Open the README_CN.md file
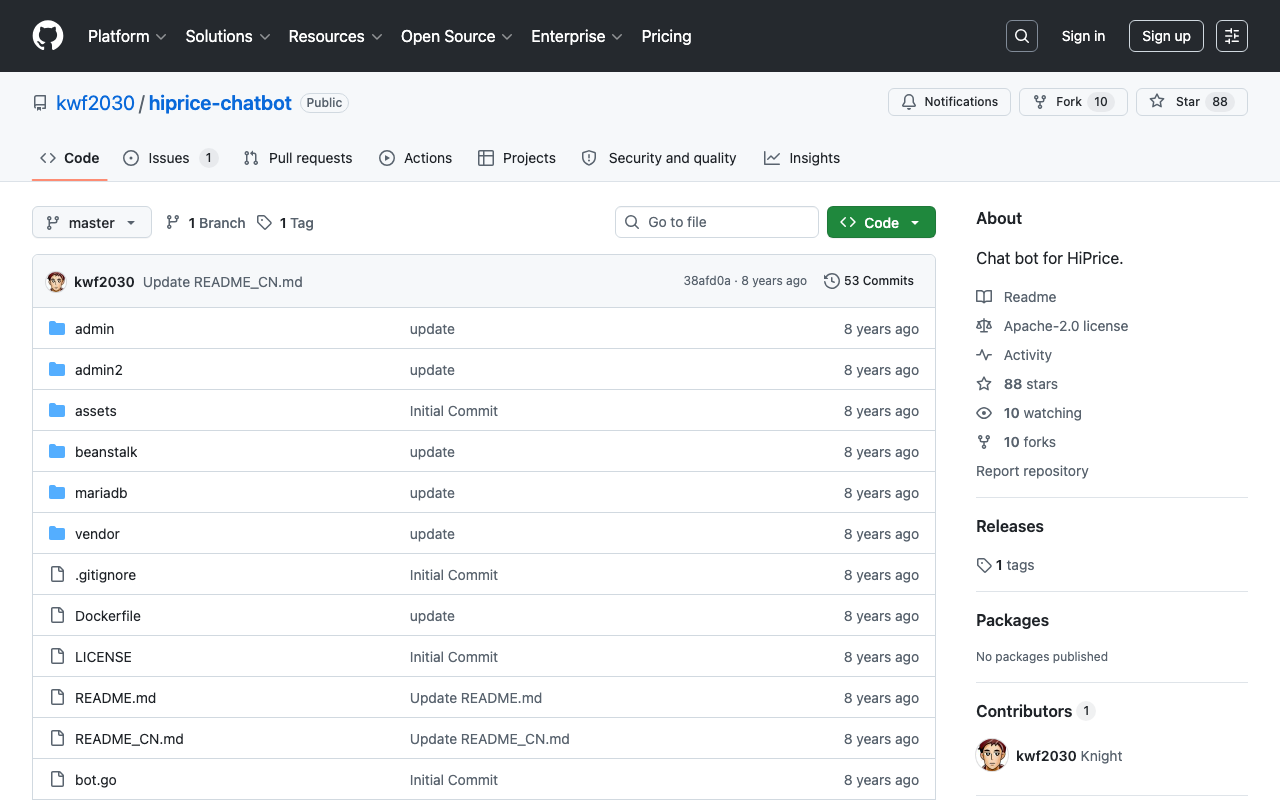 tap(129, 739)
